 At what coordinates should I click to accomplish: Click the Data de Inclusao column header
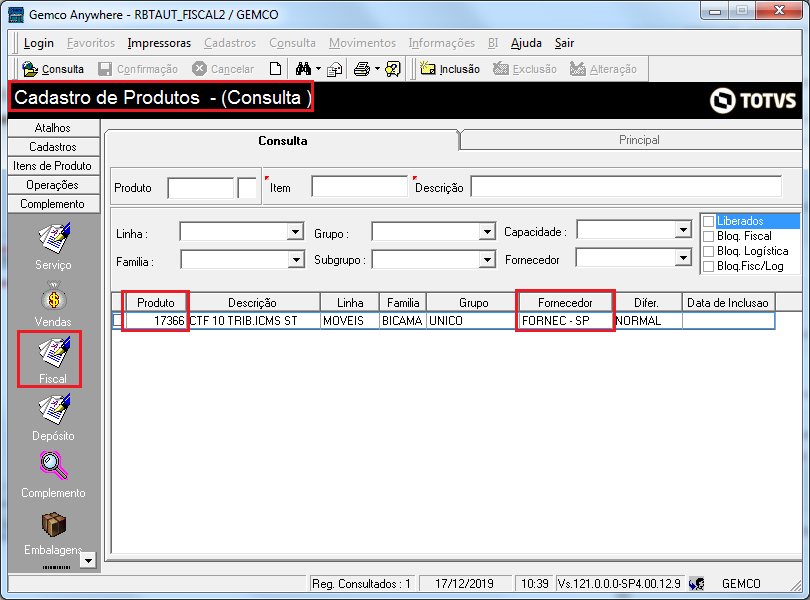pos(728,302)
